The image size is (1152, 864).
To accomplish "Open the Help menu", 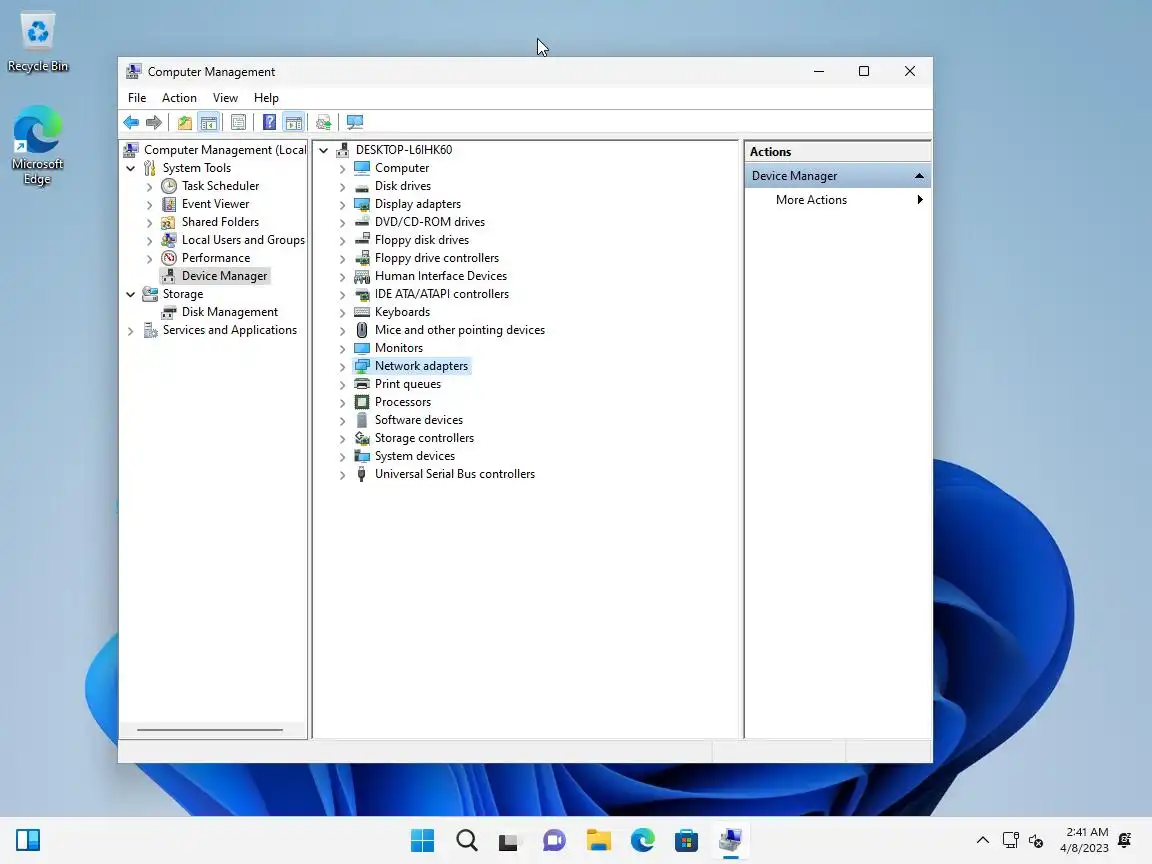I will pyautogui.click(x=266, y=98).
